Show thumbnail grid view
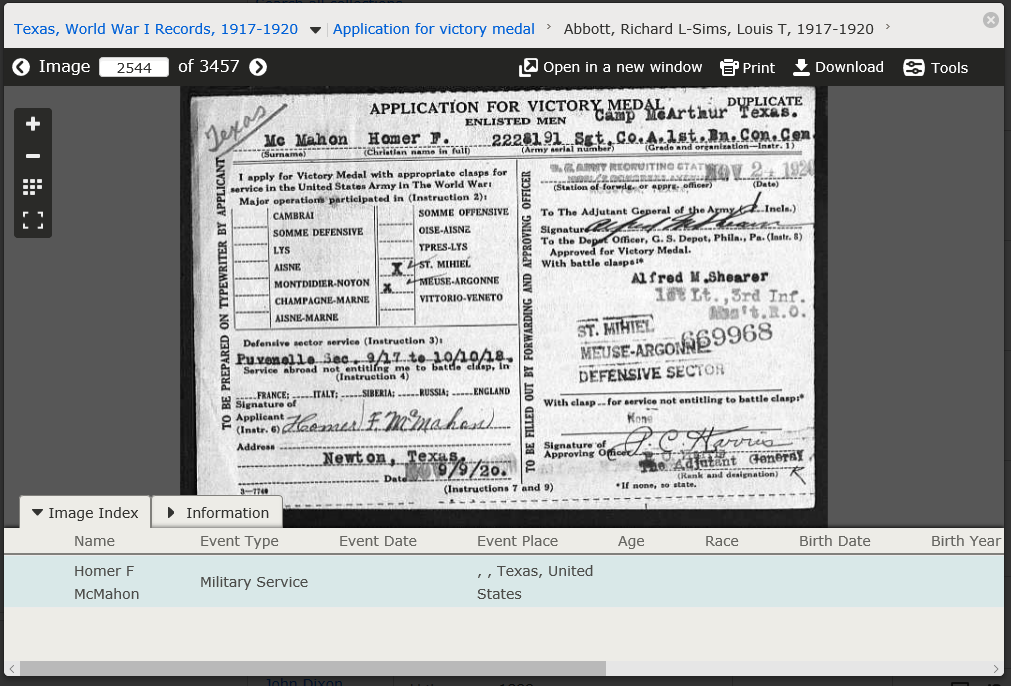The width and height of the screenshot is (1011, 686). coord(33,187)
